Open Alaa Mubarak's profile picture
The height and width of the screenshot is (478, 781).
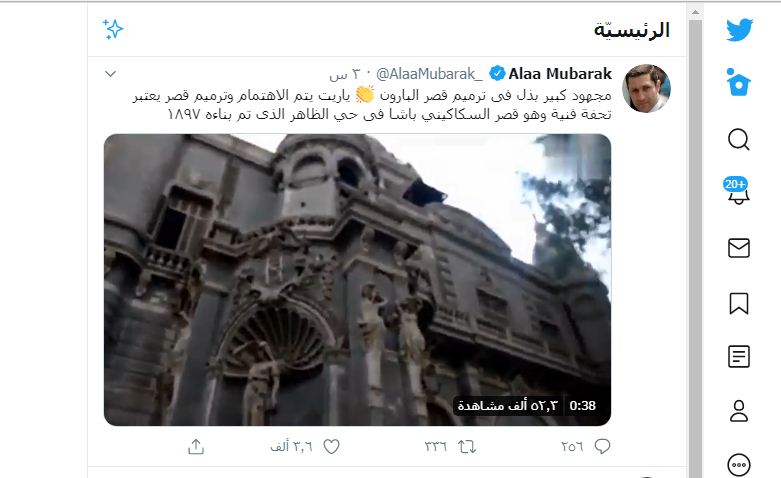click(647, 88)
